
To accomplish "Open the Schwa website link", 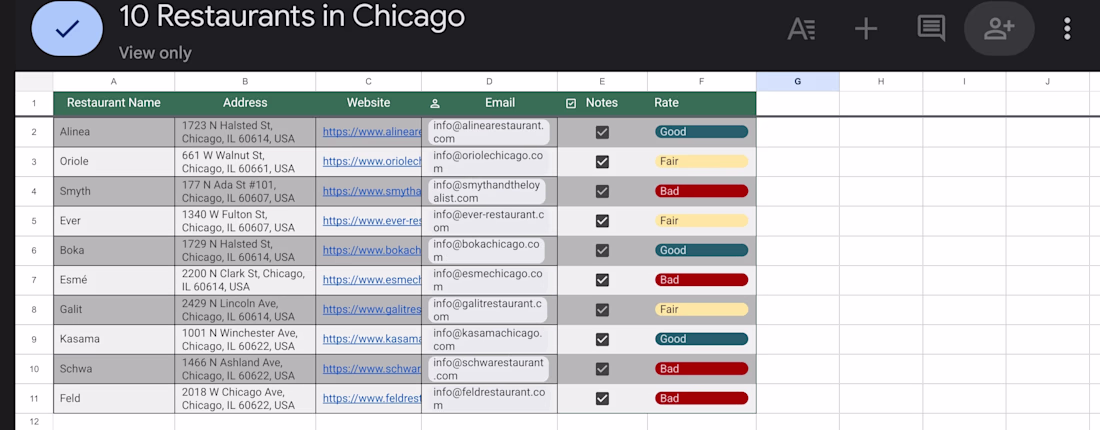I will (x=372, y=368).
